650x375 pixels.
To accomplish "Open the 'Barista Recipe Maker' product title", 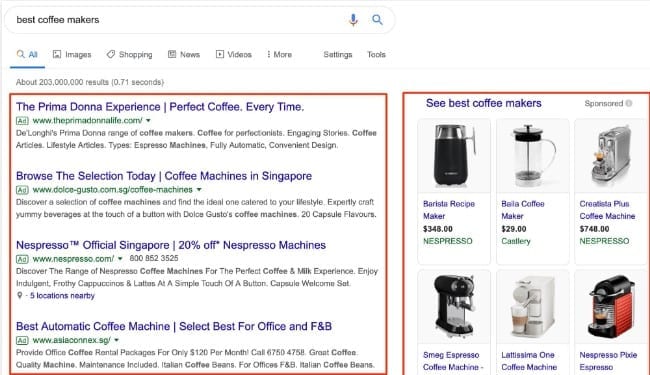I will pyautogui.click(x=449, y=210).
